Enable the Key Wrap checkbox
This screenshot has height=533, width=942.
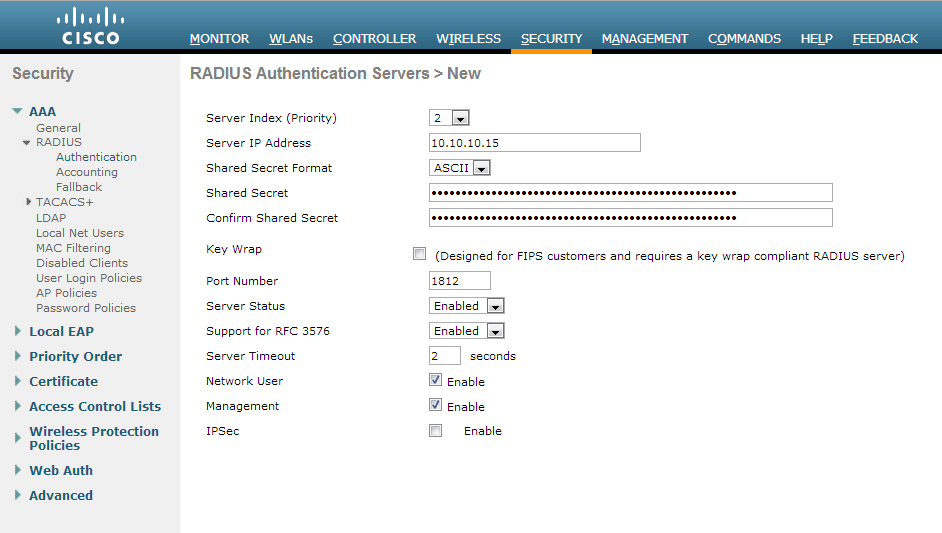(419, 254)
